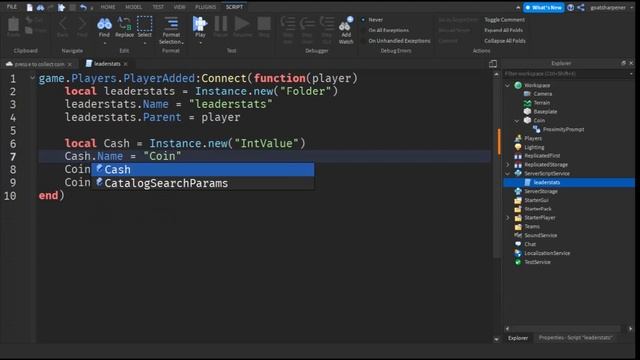Collapse the Workspace tree node
The height and width of the screenshot is (360, 640).
pos(508,85)
